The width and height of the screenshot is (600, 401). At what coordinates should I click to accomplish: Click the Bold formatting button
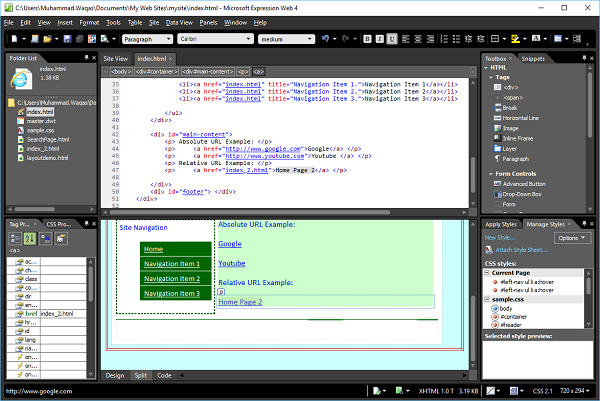point(367,39)
